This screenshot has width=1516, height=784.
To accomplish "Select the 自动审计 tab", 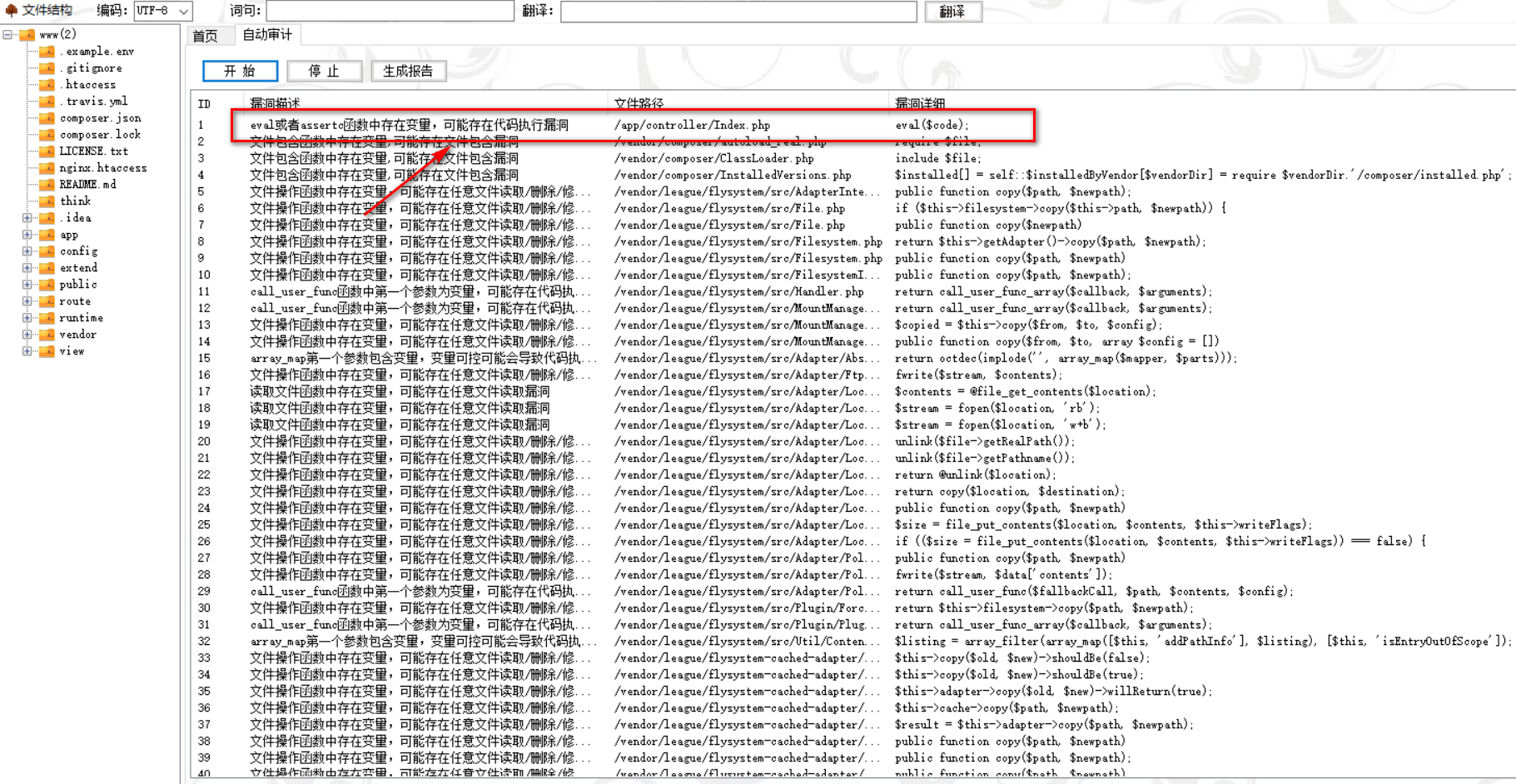I will pos(267,34).
